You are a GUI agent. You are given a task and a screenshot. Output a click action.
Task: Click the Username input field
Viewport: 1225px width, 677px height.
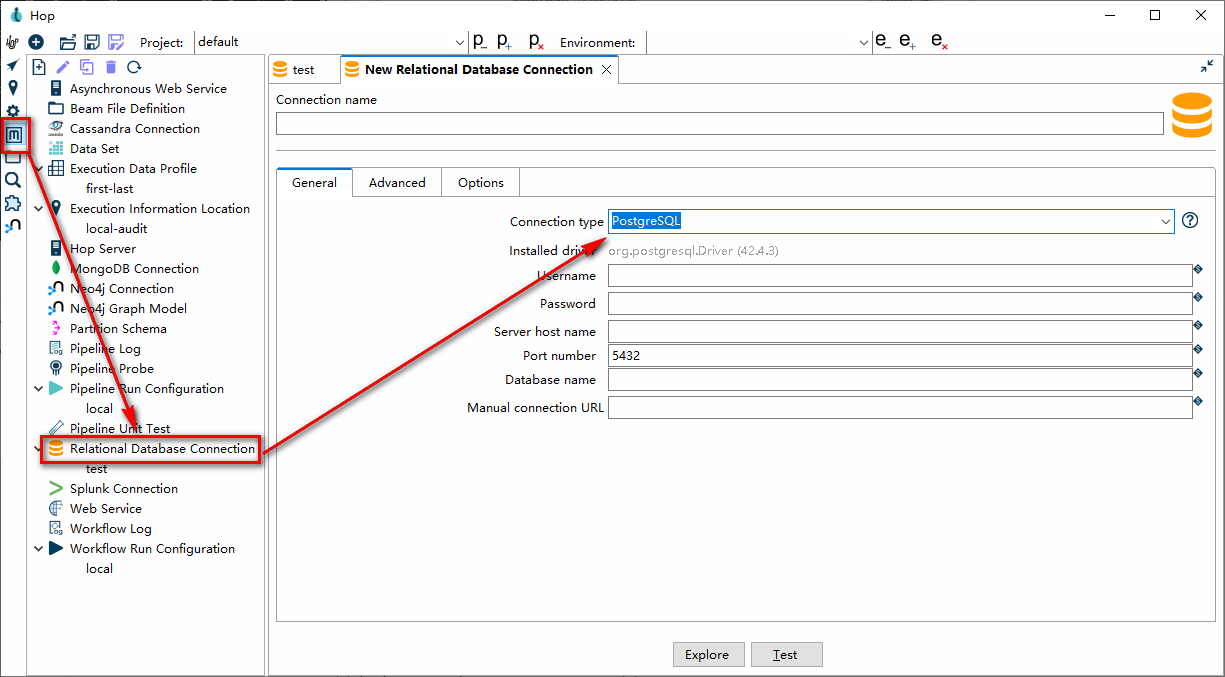900,276
